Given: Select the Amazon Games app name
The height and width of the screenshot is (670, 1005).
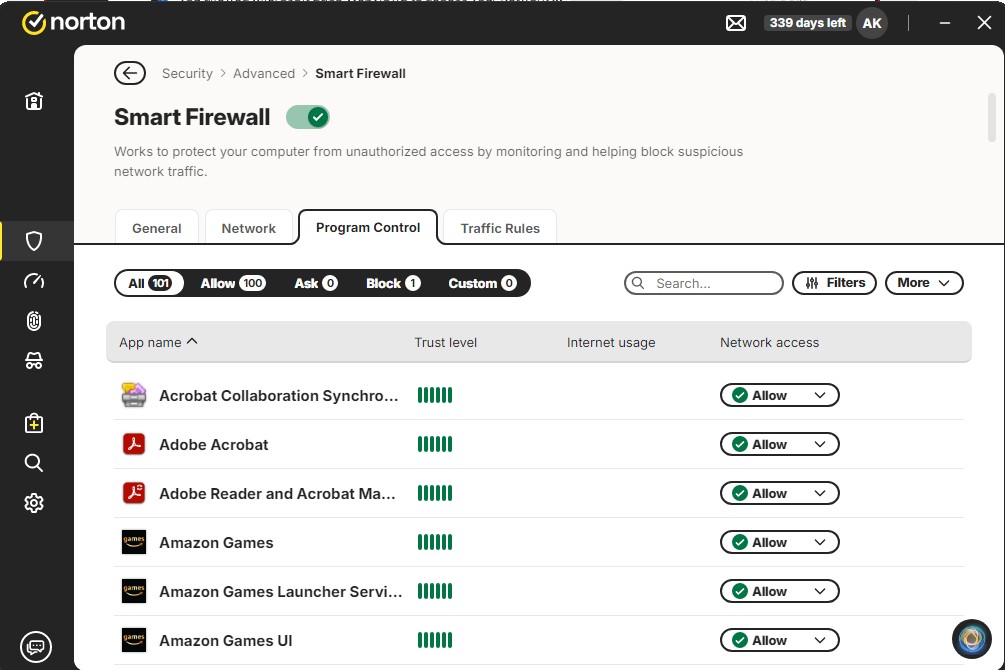Looking at the screenshot, I should (x=216, y=542).
